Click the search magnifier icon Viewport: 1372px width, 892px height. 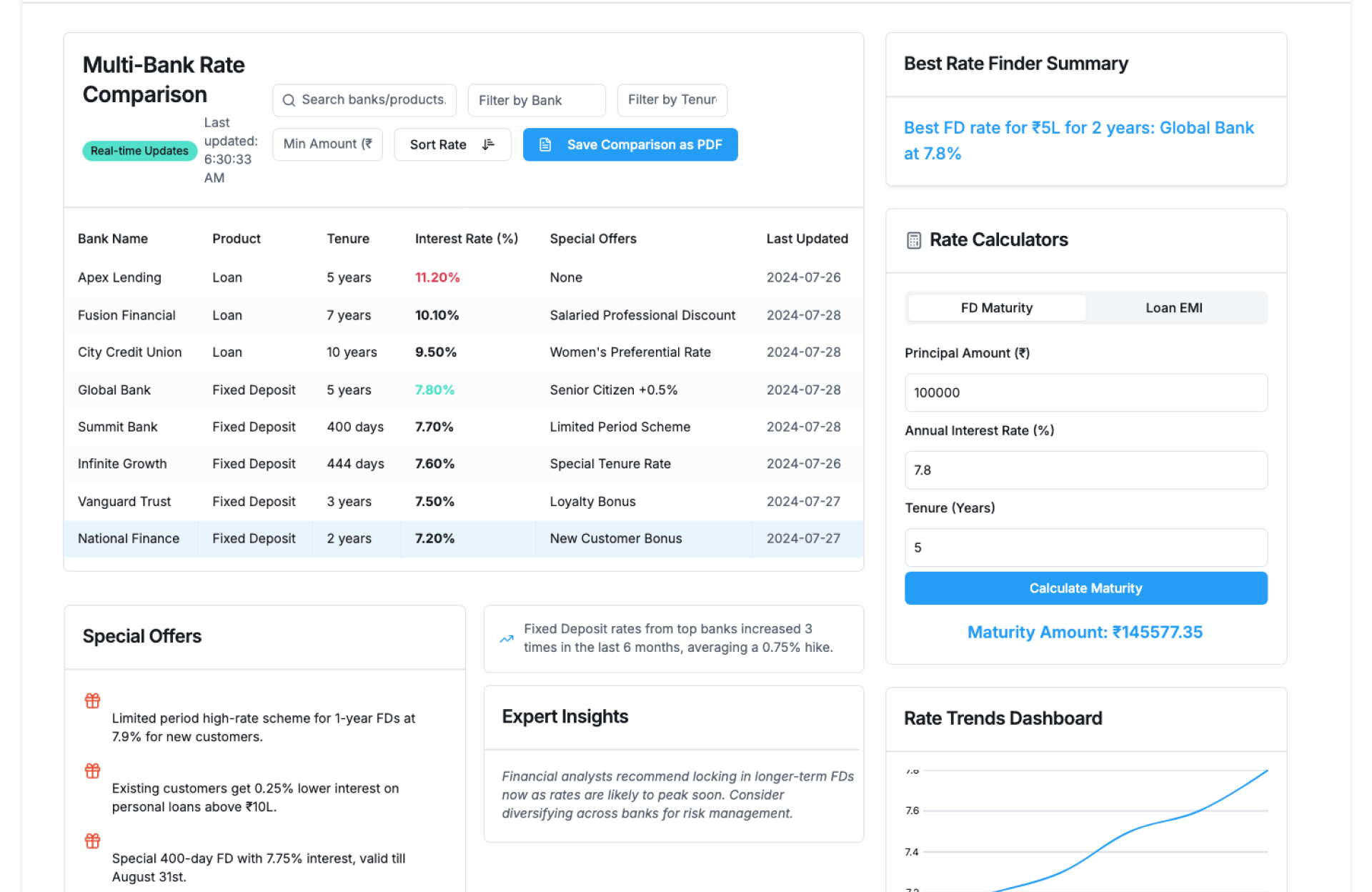(289, 100)
